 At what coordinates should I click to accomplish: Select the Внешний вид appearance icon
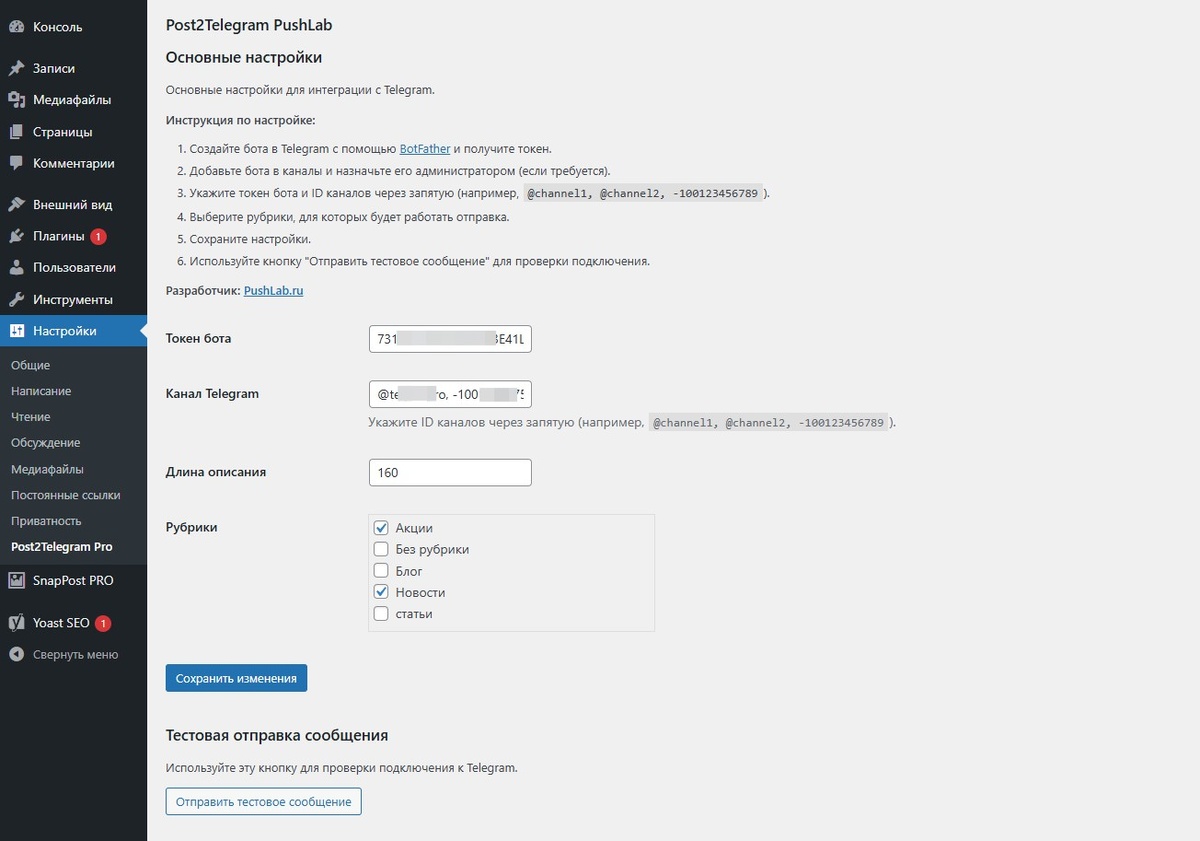click(x=18, y=204)
